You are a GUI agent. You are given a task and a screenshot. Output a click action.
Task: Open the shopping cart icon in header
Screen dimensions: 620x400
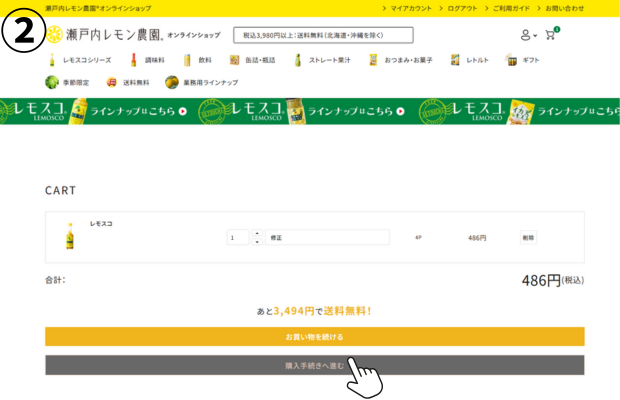click(550, 34)
